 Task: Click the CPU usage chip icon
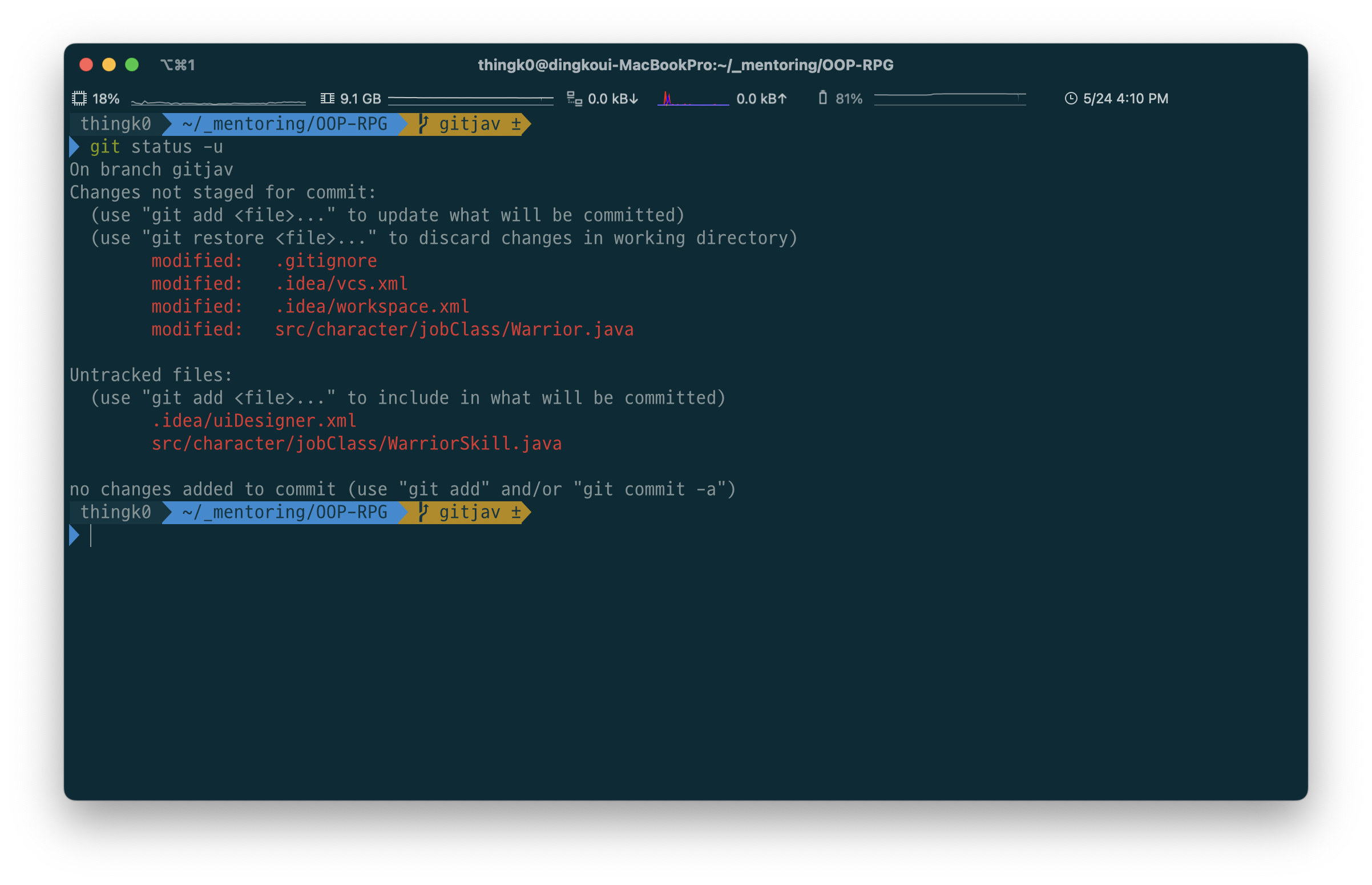click(x=79, y=99)
